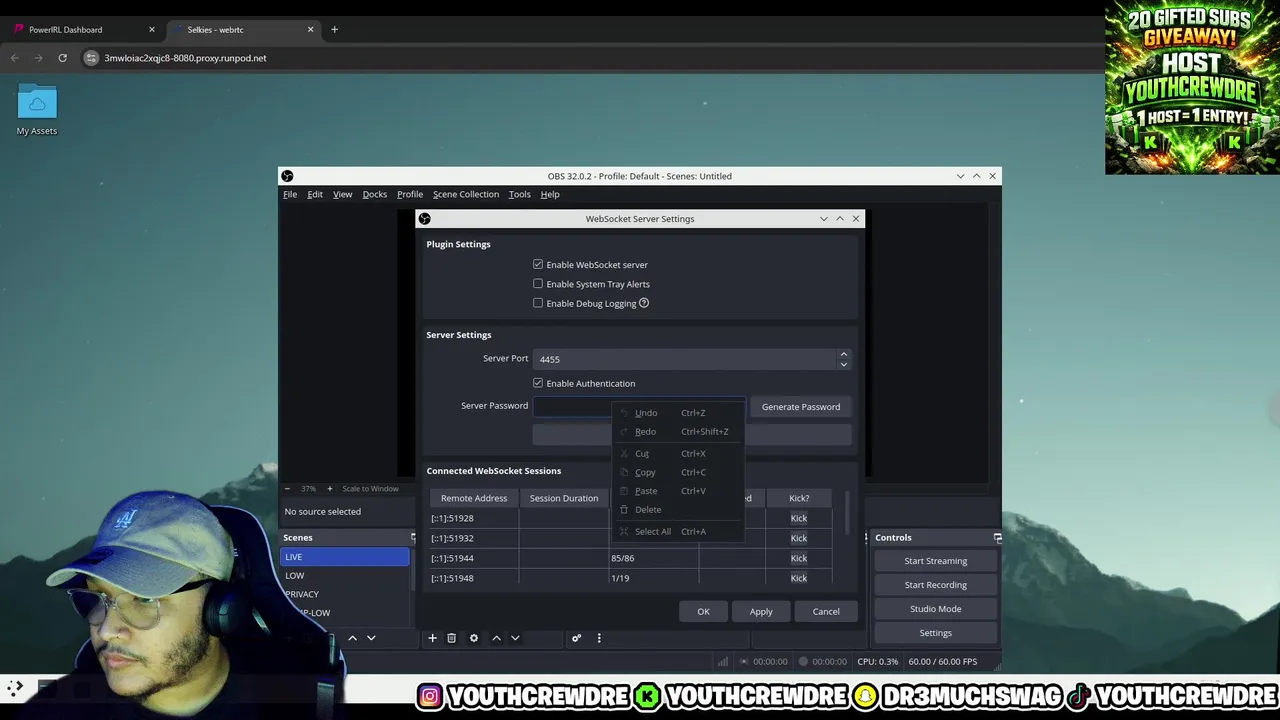This screenshot has height=720, width=1280.
Task: Choose Select All in context menu
Action: point(678,531)
